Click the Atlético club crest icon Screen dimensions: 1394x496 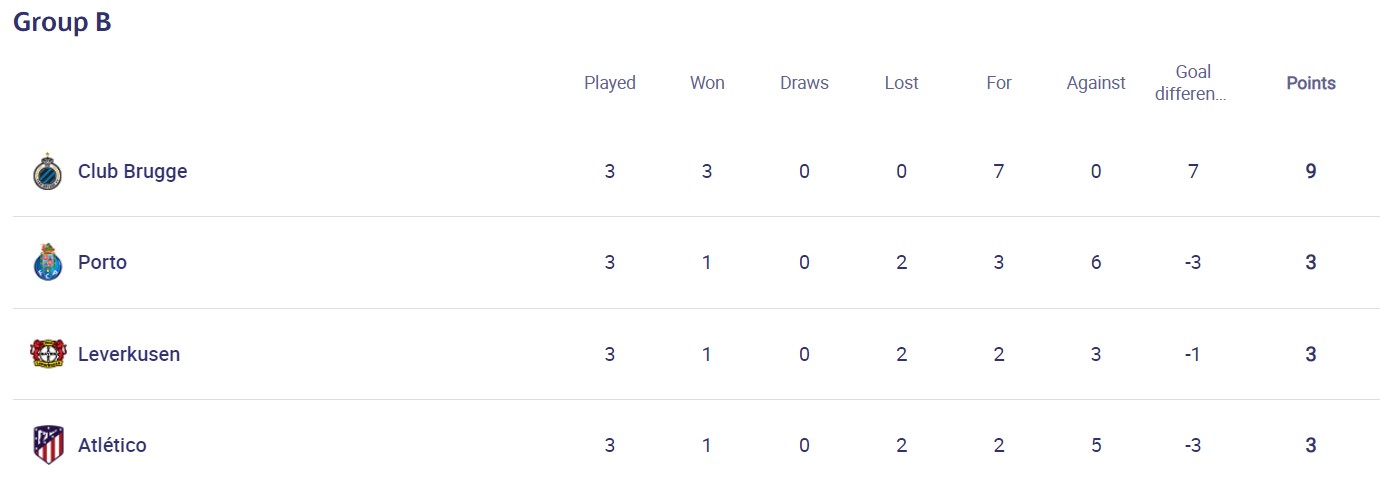point(47,445)
